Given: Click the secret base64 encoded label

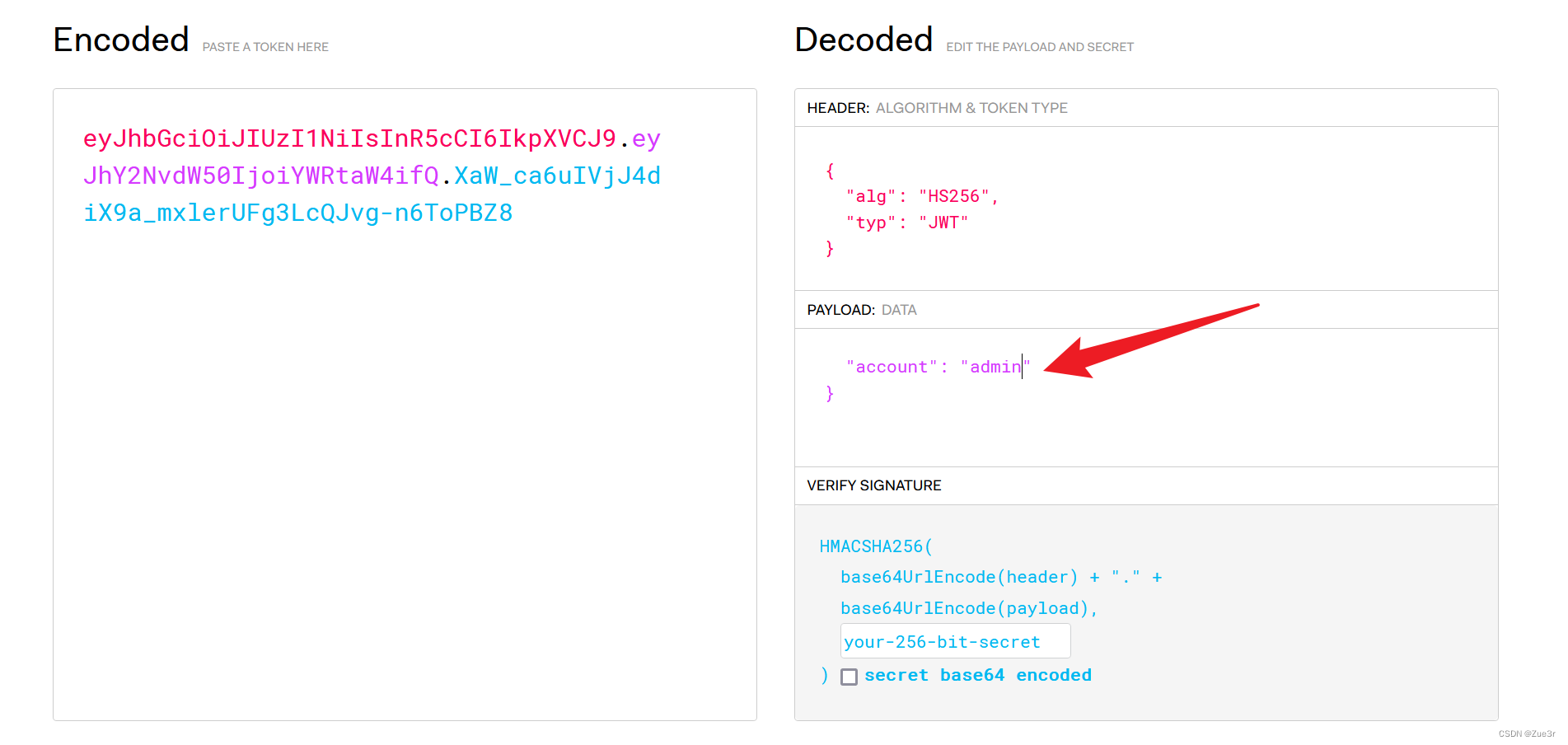Looking at the screenshot, I should (978, 675).
